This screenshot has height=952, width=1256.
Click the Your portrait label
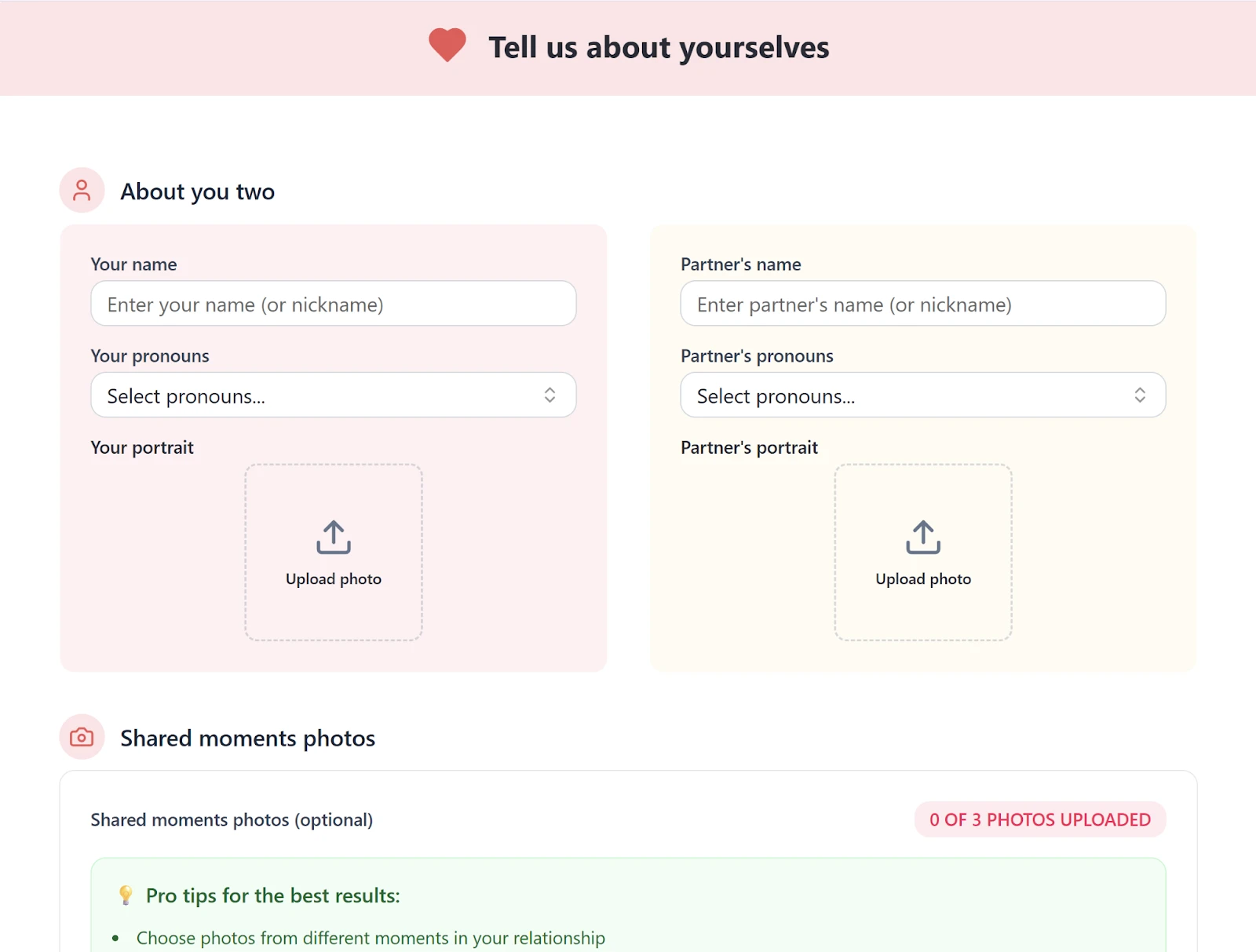(142, 447)
